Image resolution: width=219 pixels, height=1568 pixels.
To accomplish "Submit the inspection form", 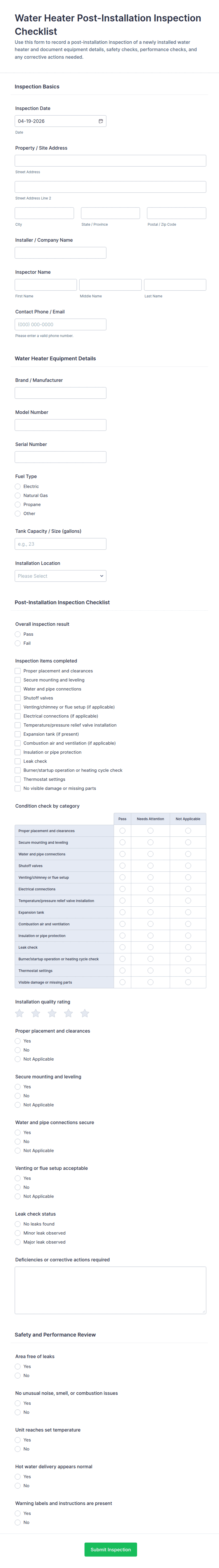I will click(x=110, y=1549).
